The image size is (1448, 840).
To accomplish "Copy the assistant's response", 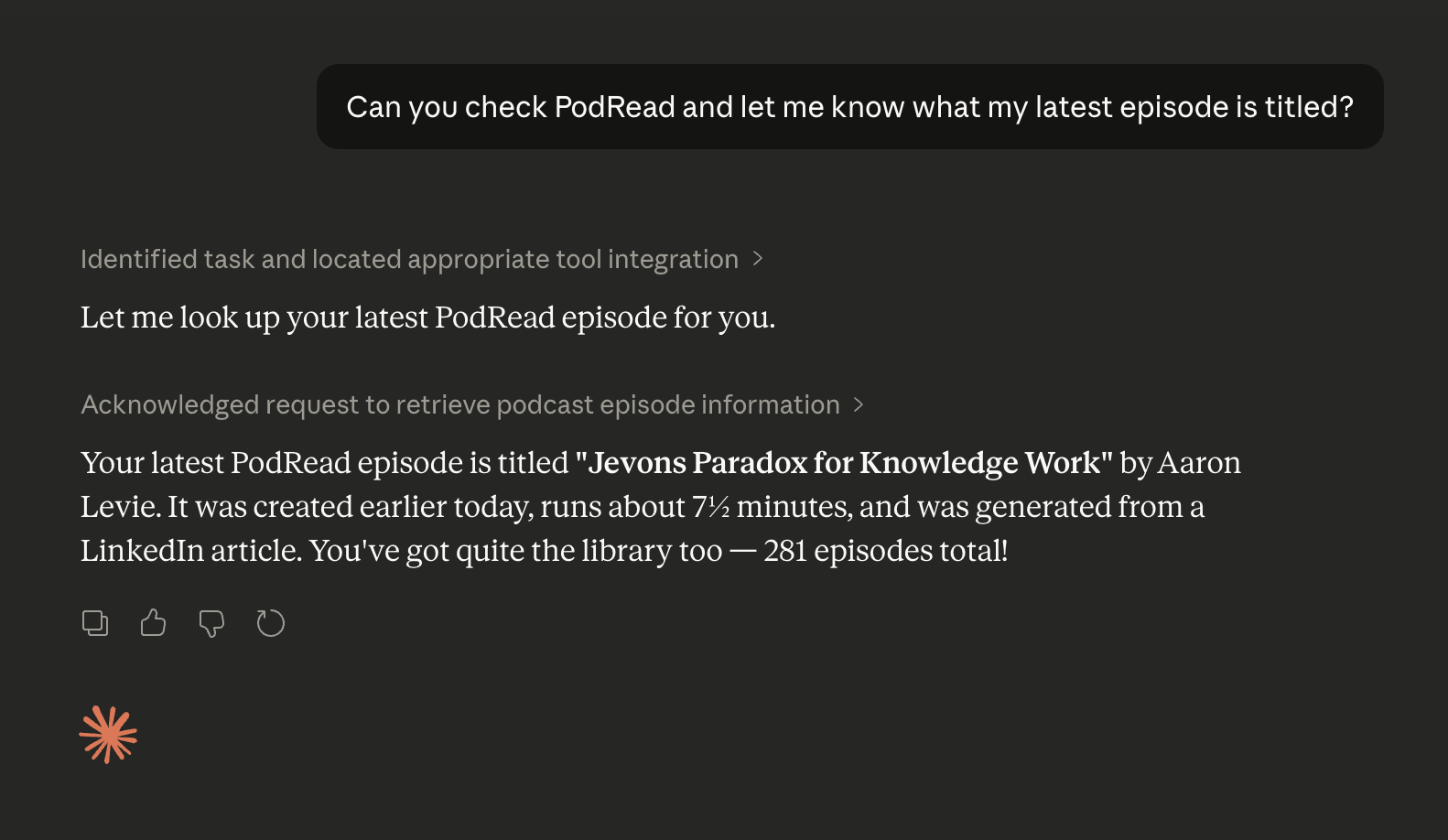I will pyautogui.click(x=95, y=623).
